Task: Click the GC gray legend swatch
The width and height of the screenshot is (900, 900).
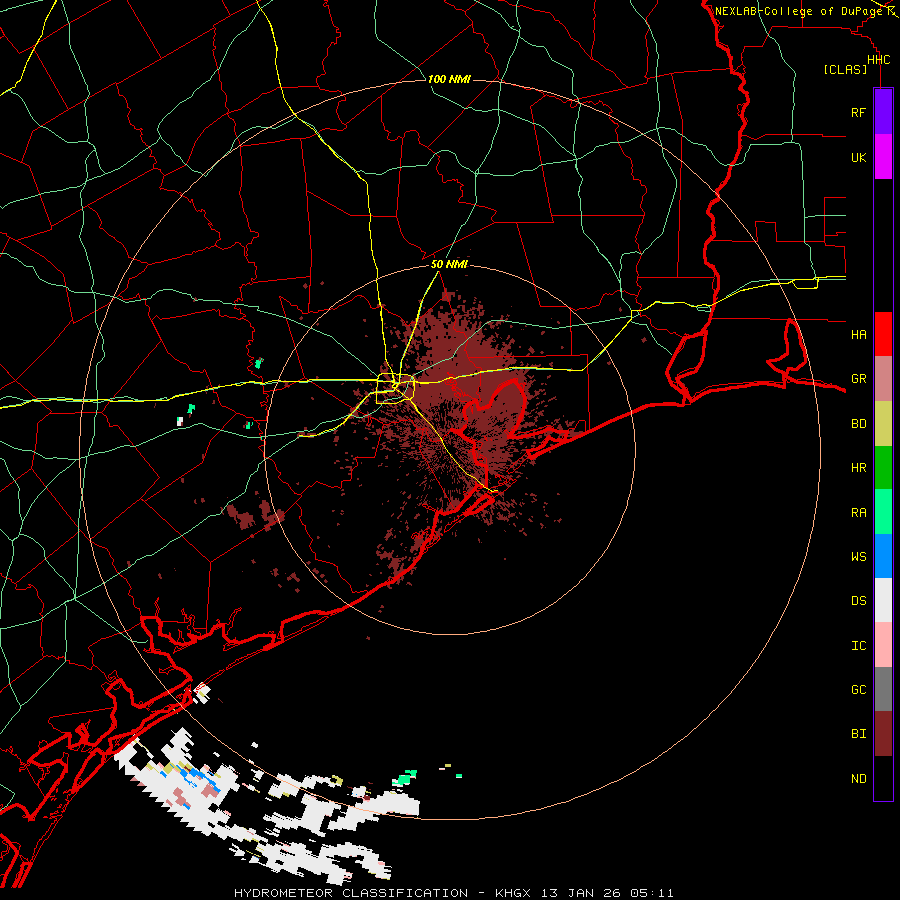Action: (x=883, y=689)
